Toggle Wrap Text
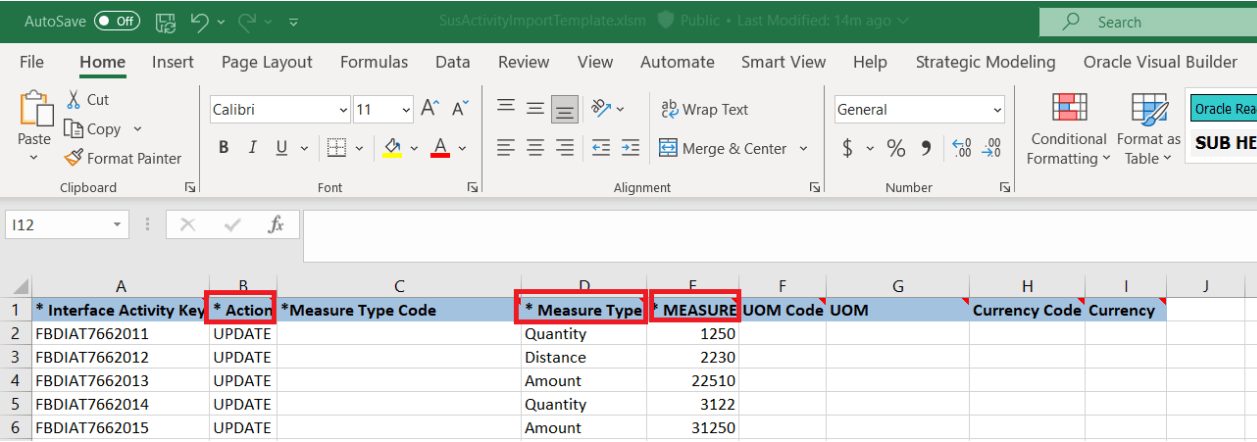The height and width of the screenshot is (442, 1257). coord(705,109)
